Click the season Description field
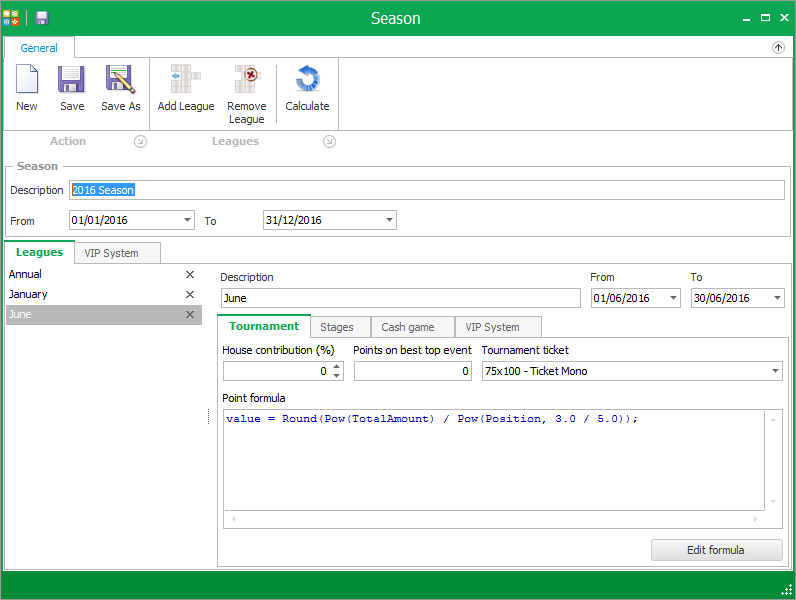The height and width of the screenshot is (600, 796). pos(426,190)
